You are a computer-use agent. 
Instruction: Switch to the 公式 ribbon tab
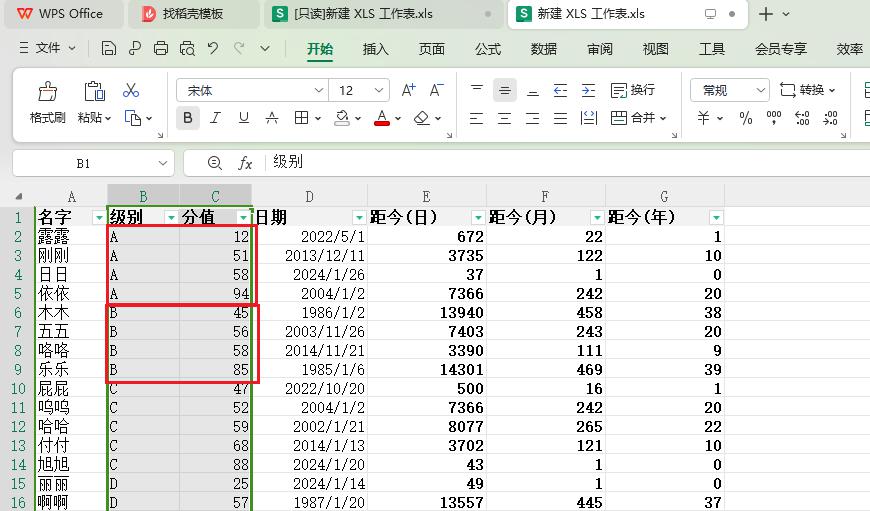click(x=488, y=49)
